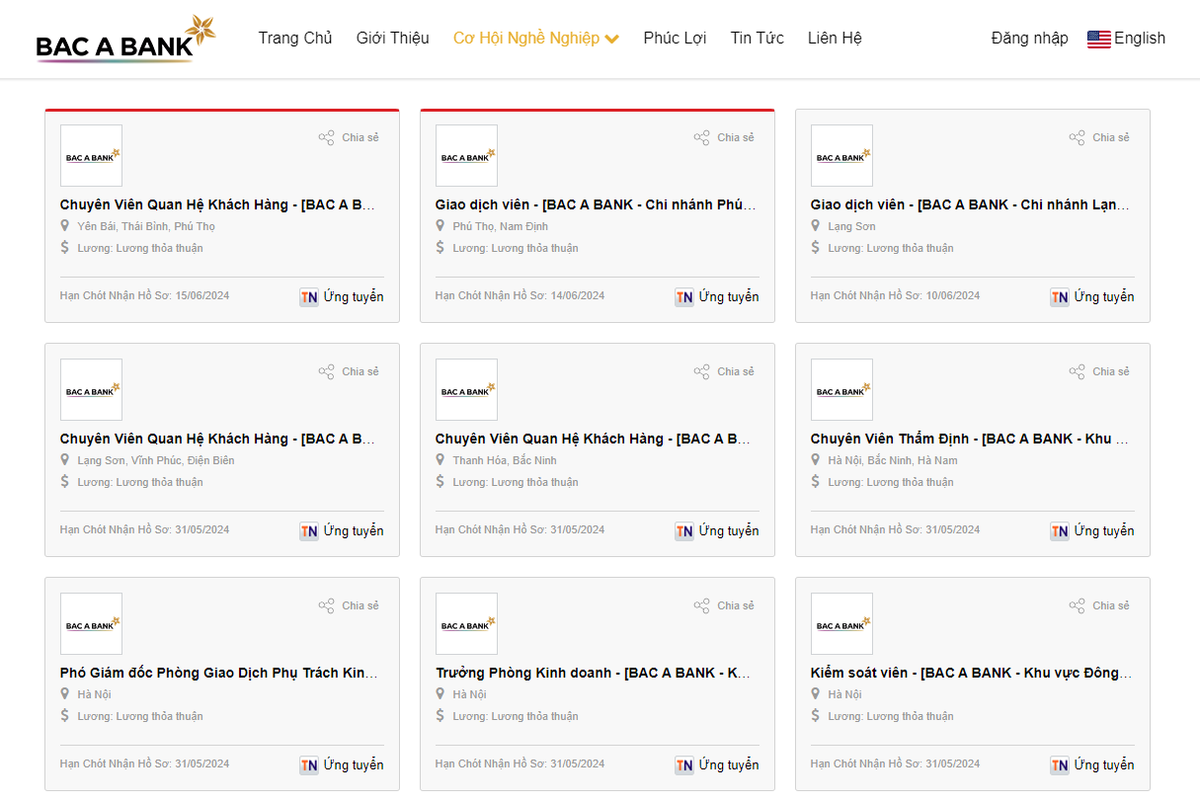
Task: Open Chuyên Viên Thẩm Định job title
Action: (x=970, y=438)
